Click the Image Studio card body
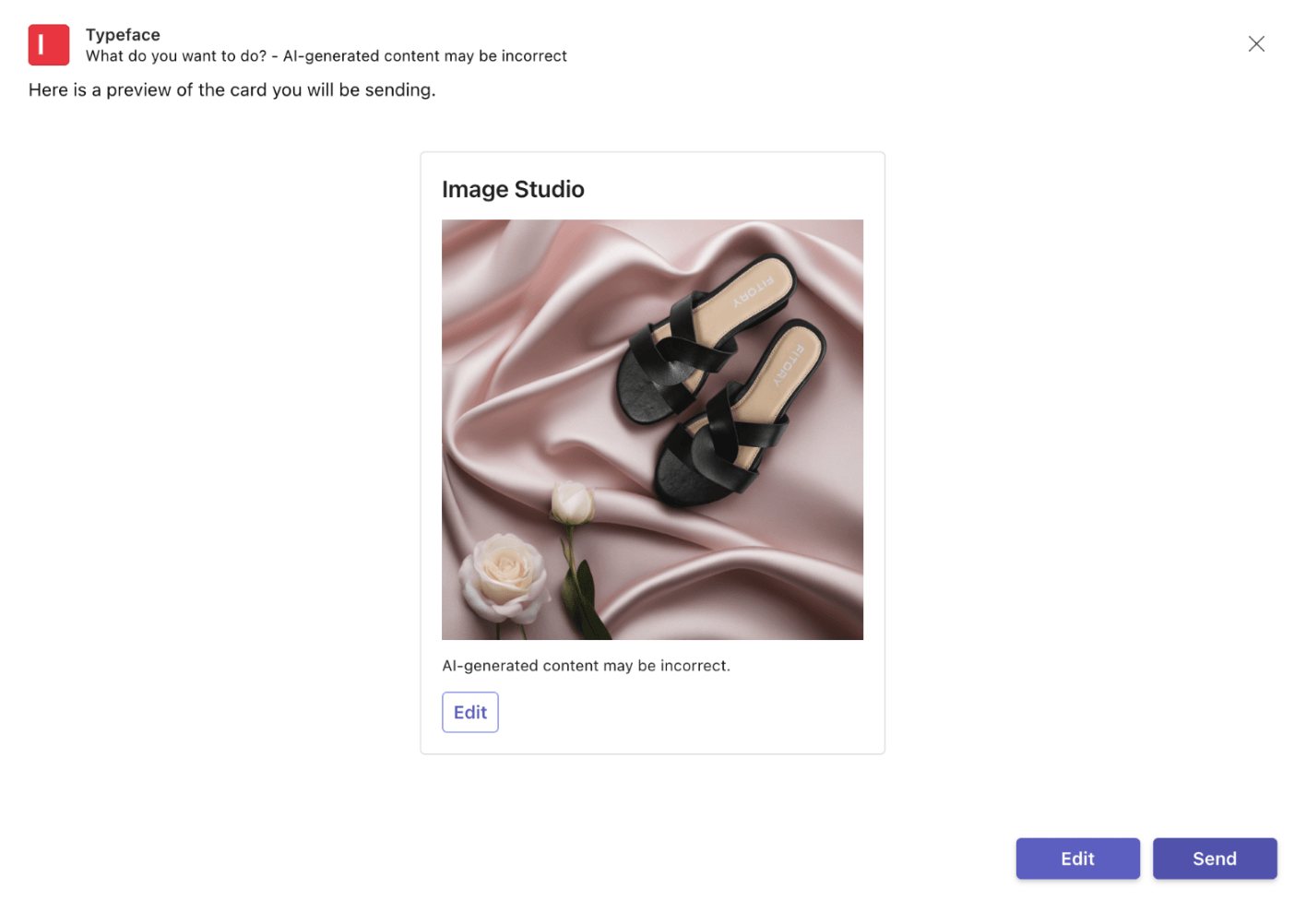 click(652, 452)
